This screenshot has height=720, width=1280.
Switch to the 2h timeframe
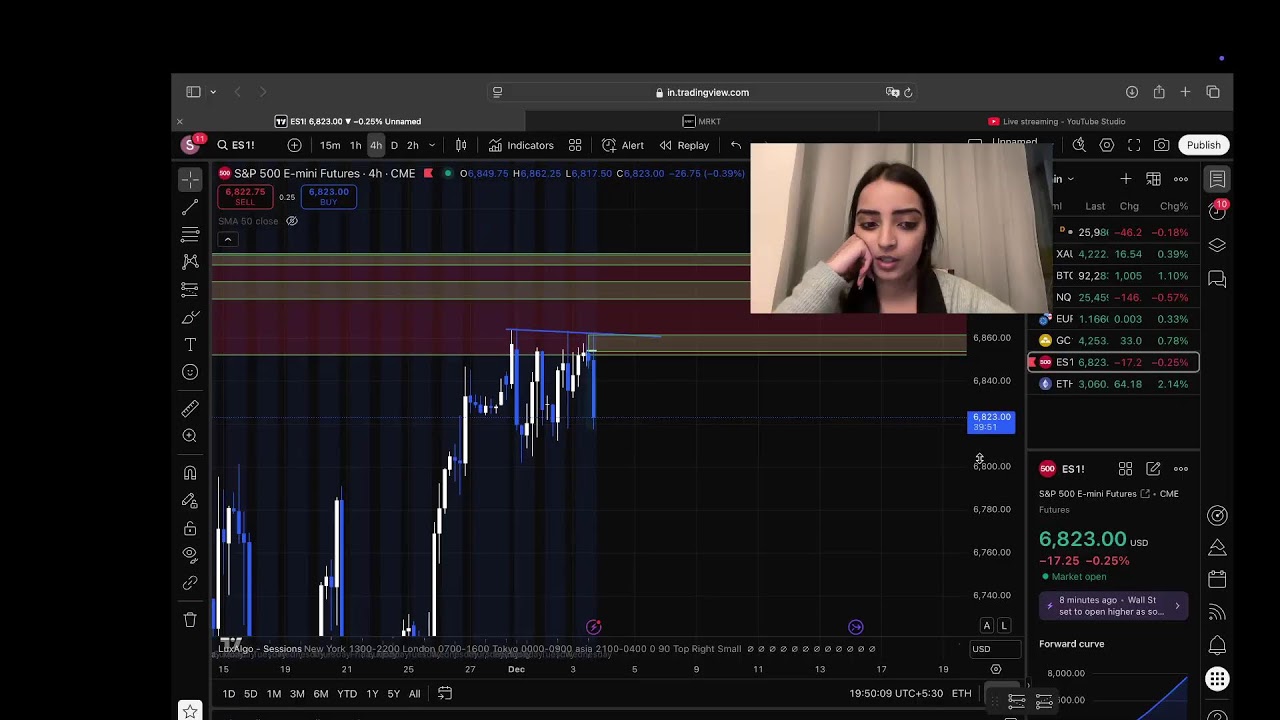pyautogui.click(x=412, y=145)
